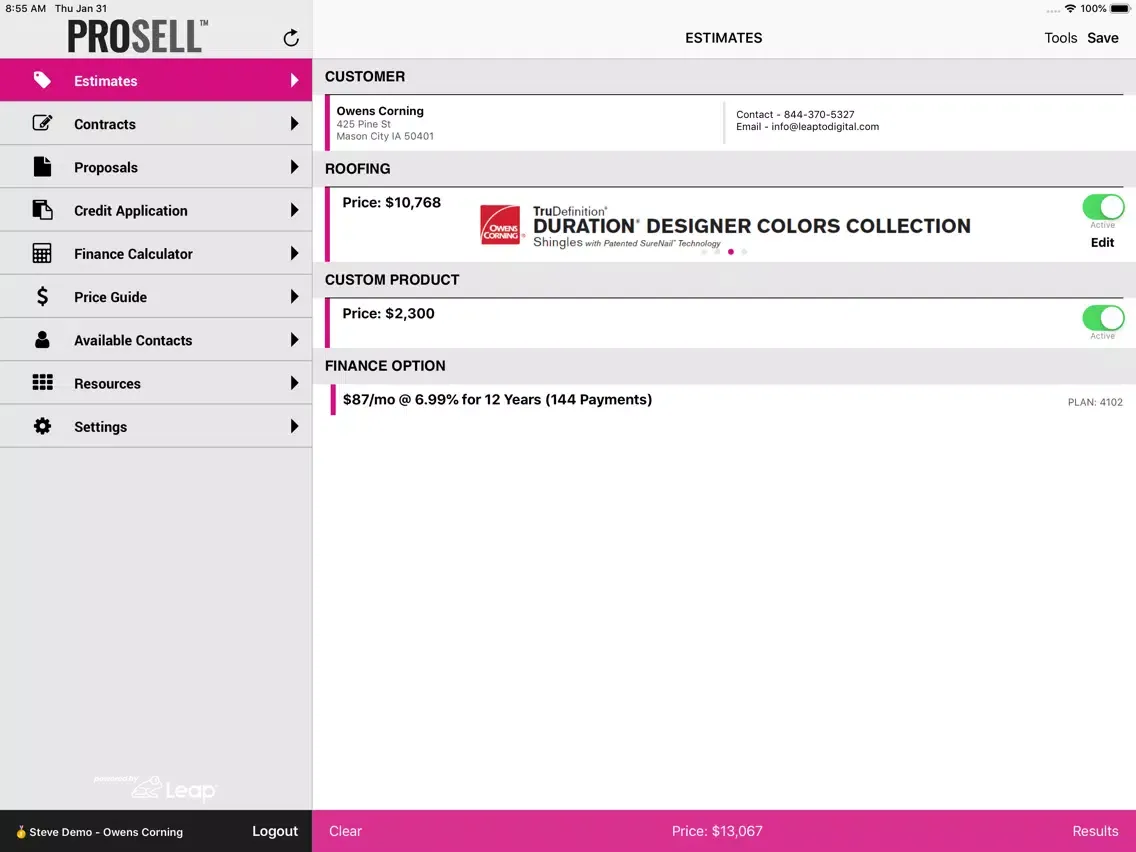Expand the Available Contacts arrow
The width and height of the screenshot is (1136, 852).
click(294, 340)
